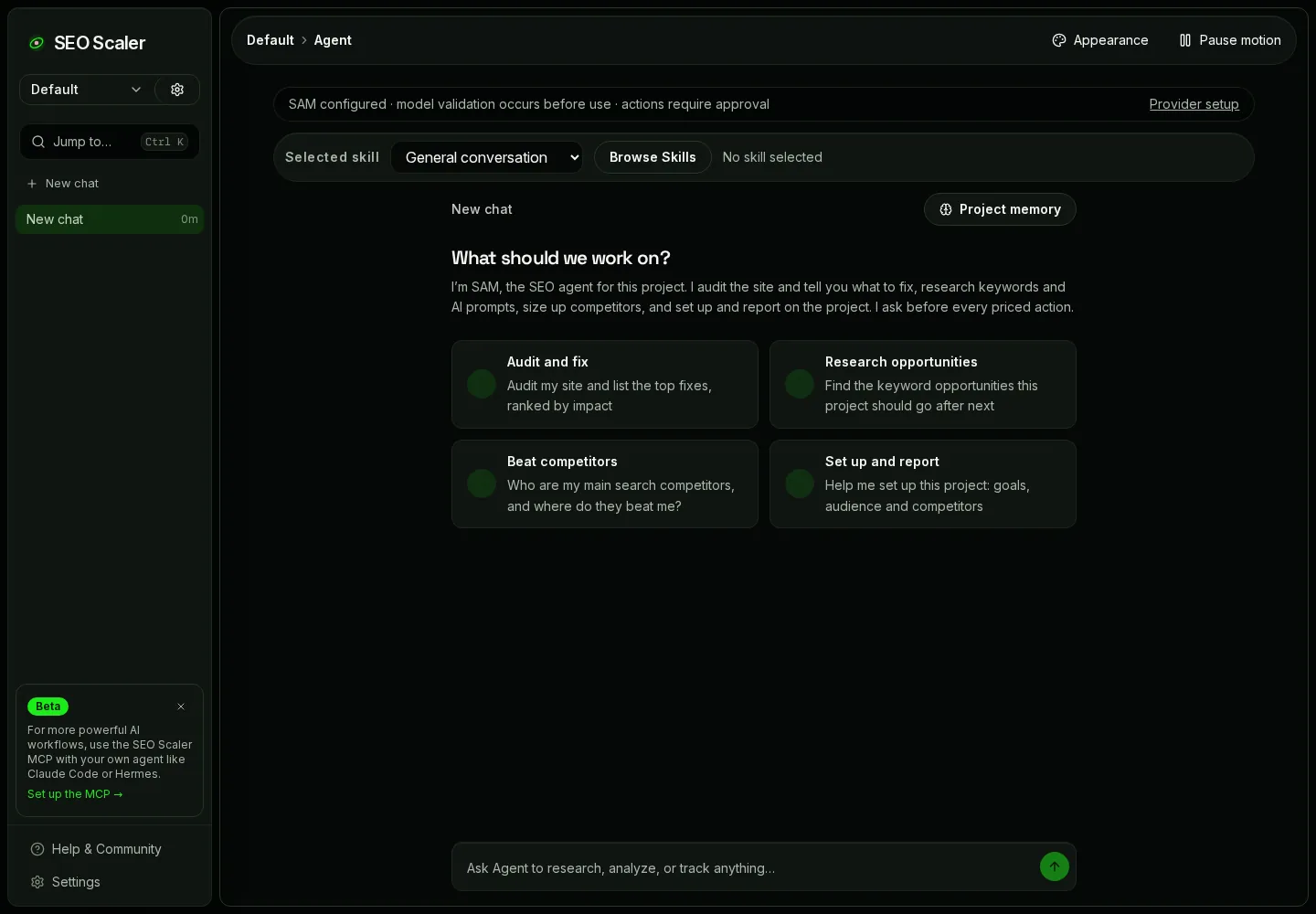Click Agent in the breadcrumb
The image size is (1316, 914).
(x=333, y=40)
